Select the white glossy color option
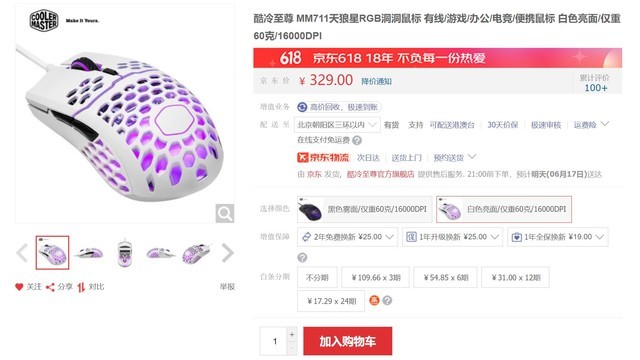This screenshot has height=360, width=640. [504, 209]
